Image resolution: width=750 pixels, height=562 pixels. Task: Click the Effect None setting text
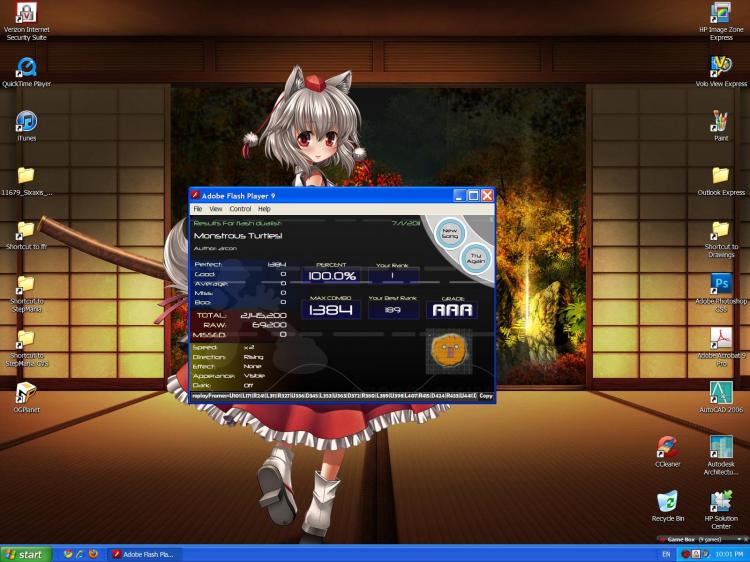(x=227, y=366)
